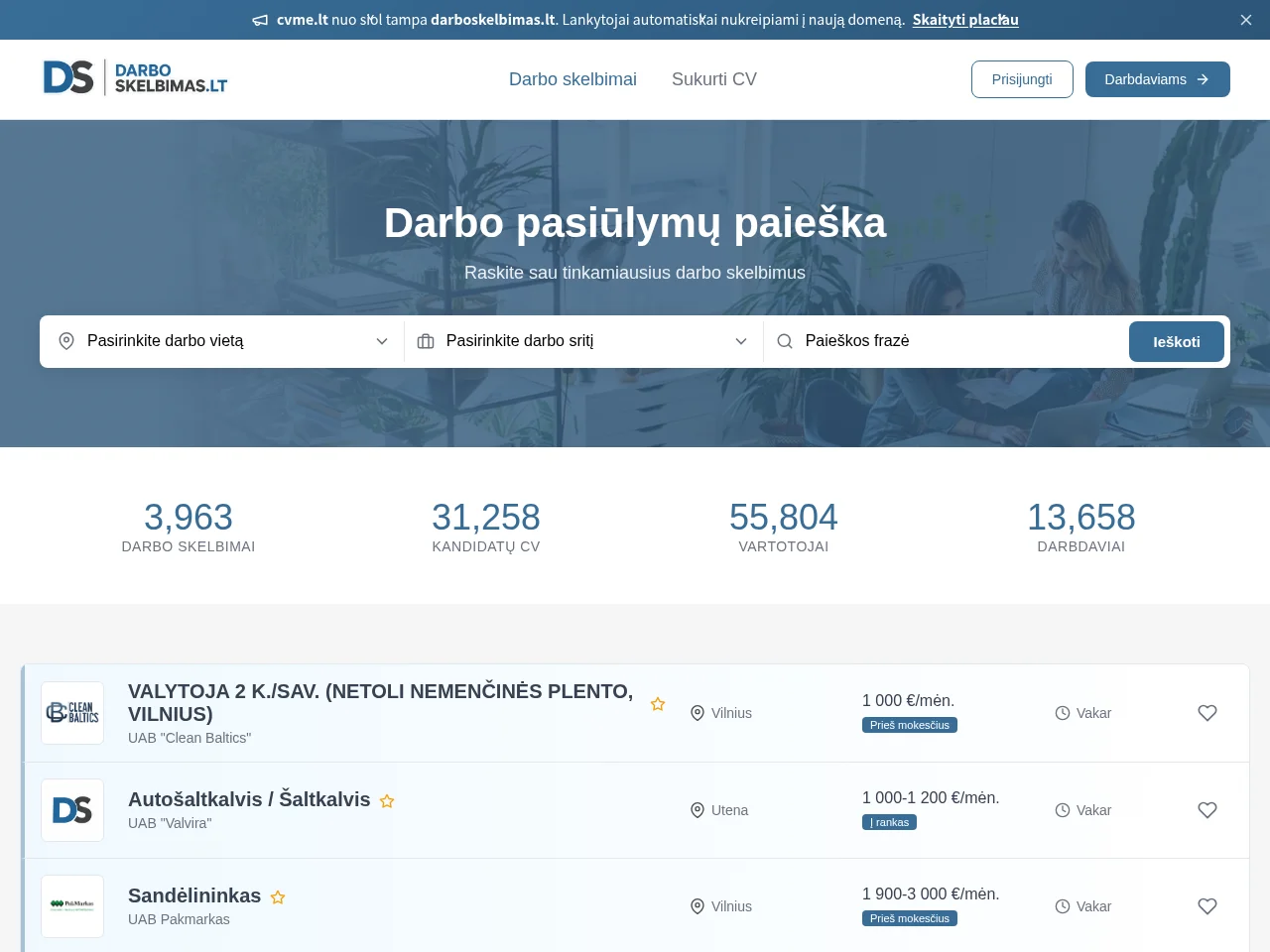This screenshot has width=1270, height=952.
Task: Click the 55,804 Vartotojai statistic
Action: point(784,527)
